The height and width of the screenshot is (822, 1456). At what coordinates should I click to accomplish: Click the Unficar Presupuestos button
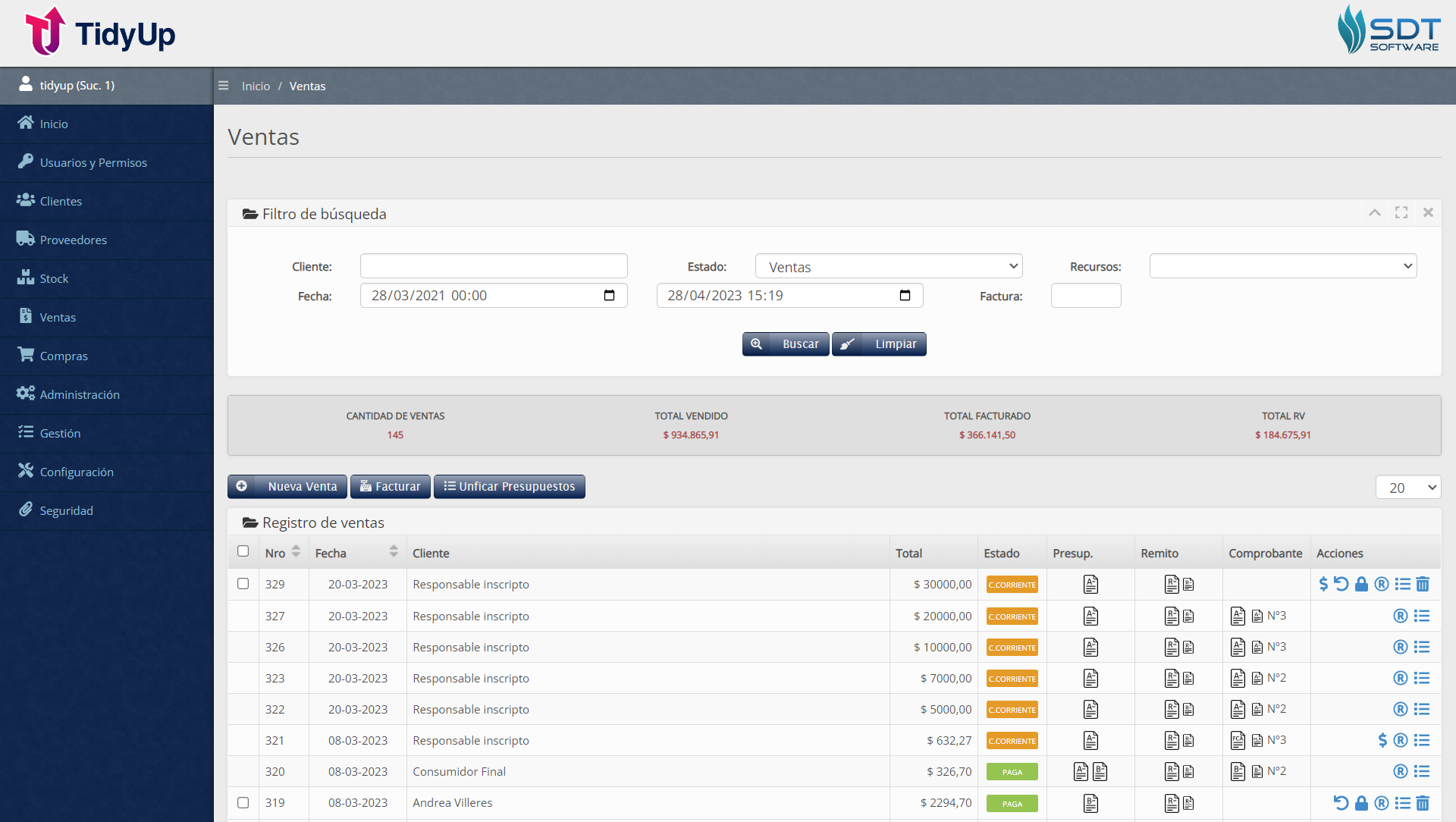(510, 486)
